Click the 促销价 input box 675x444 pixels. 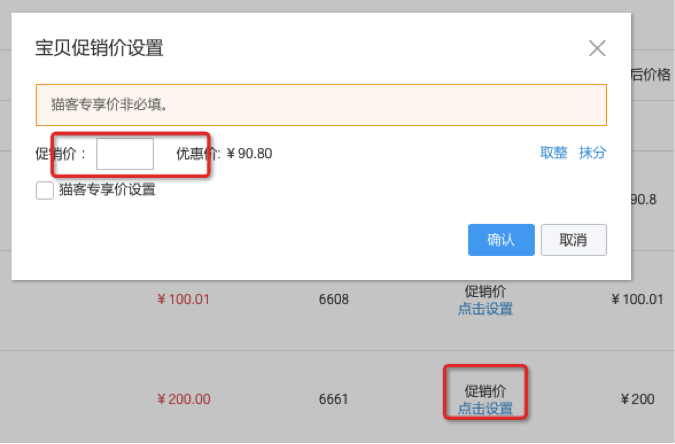[x=125, y=154]
